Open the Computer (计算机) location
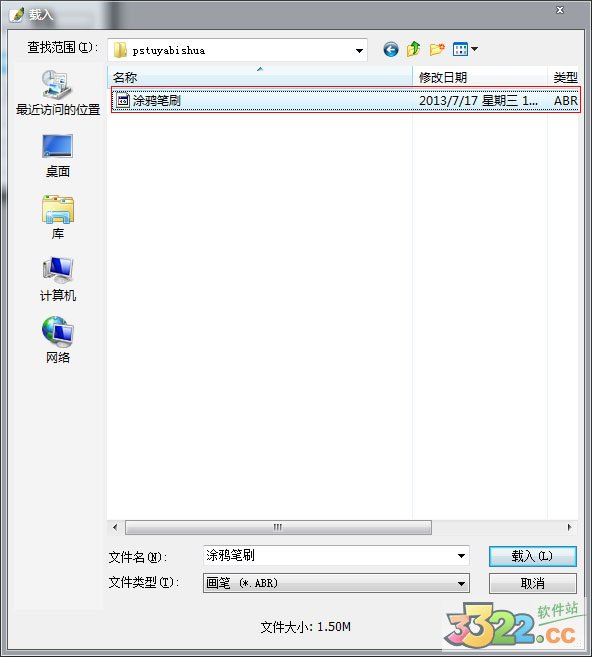592x657 pixels. (58, 279)
